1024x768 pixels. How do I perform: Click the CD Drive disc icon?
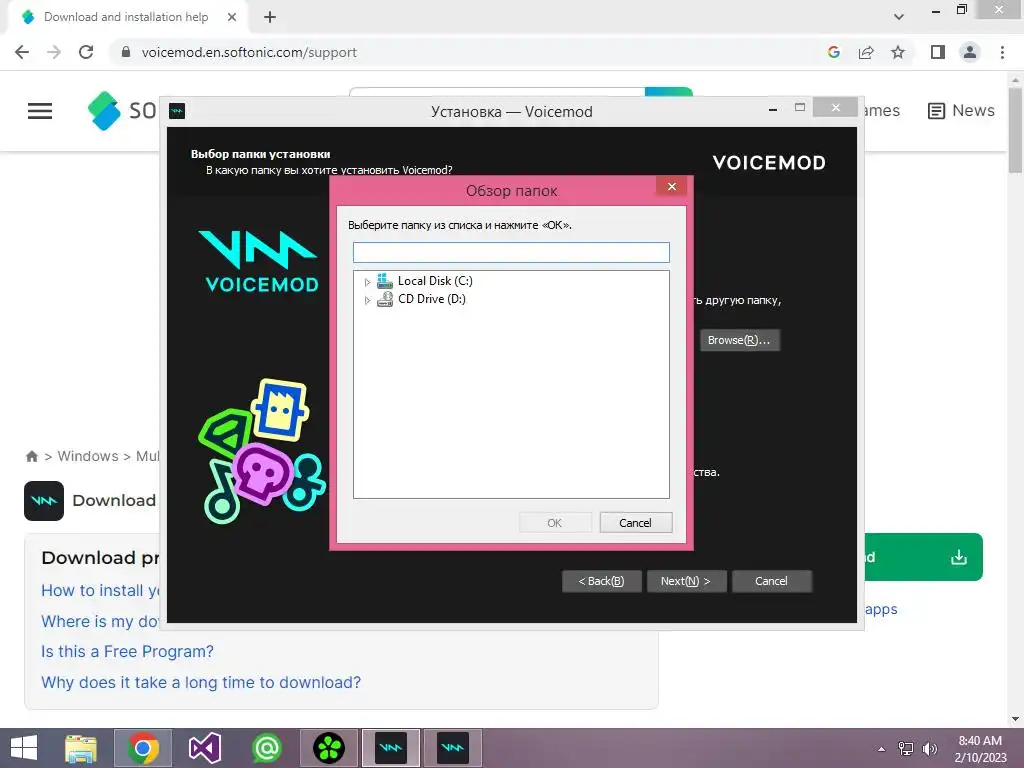385,299
